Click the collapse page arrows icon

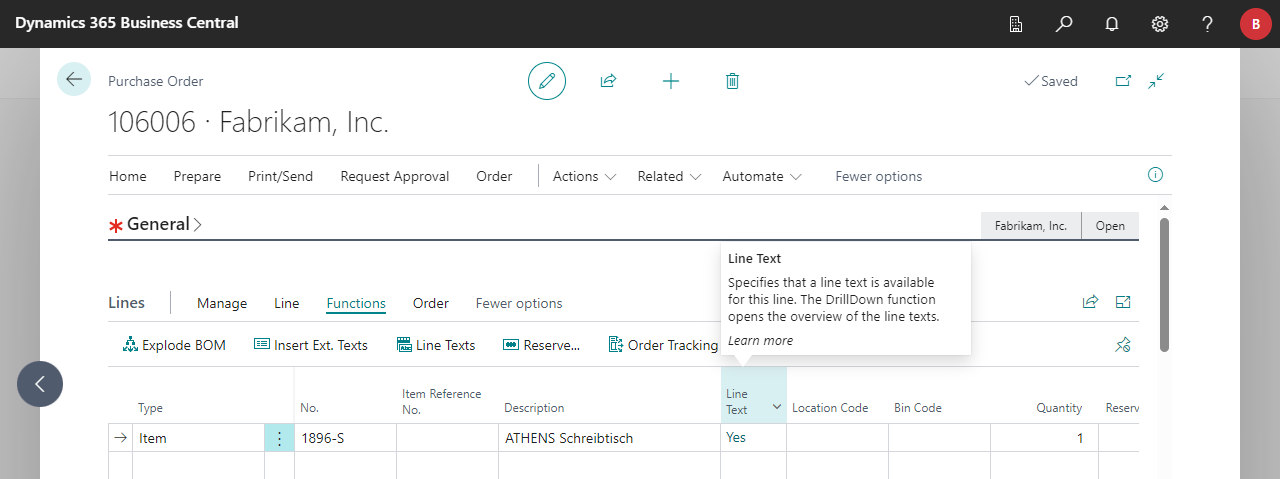1156,81
